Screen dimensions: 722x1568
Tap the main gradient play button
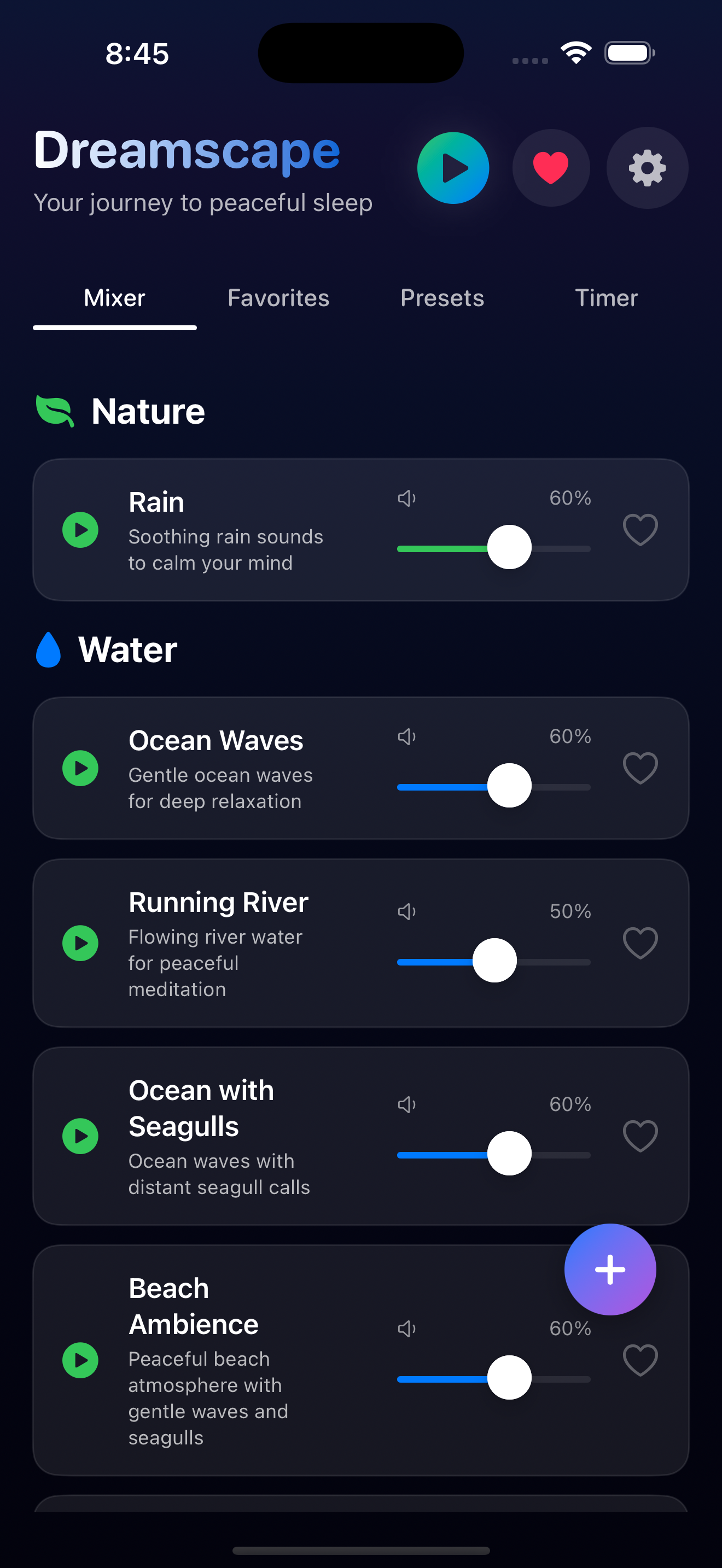coord(453,168)
